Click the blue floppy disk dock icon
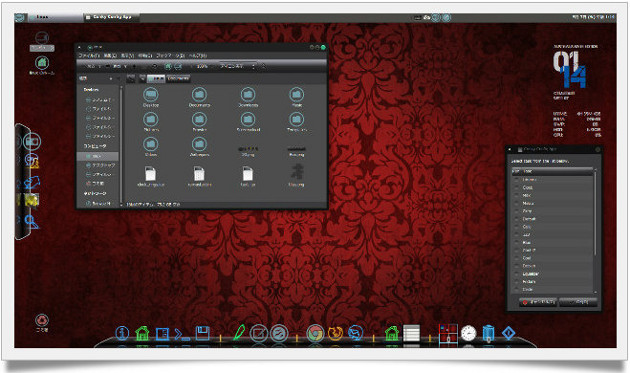This screenshot has height=373, width=630. click(202, 334)
